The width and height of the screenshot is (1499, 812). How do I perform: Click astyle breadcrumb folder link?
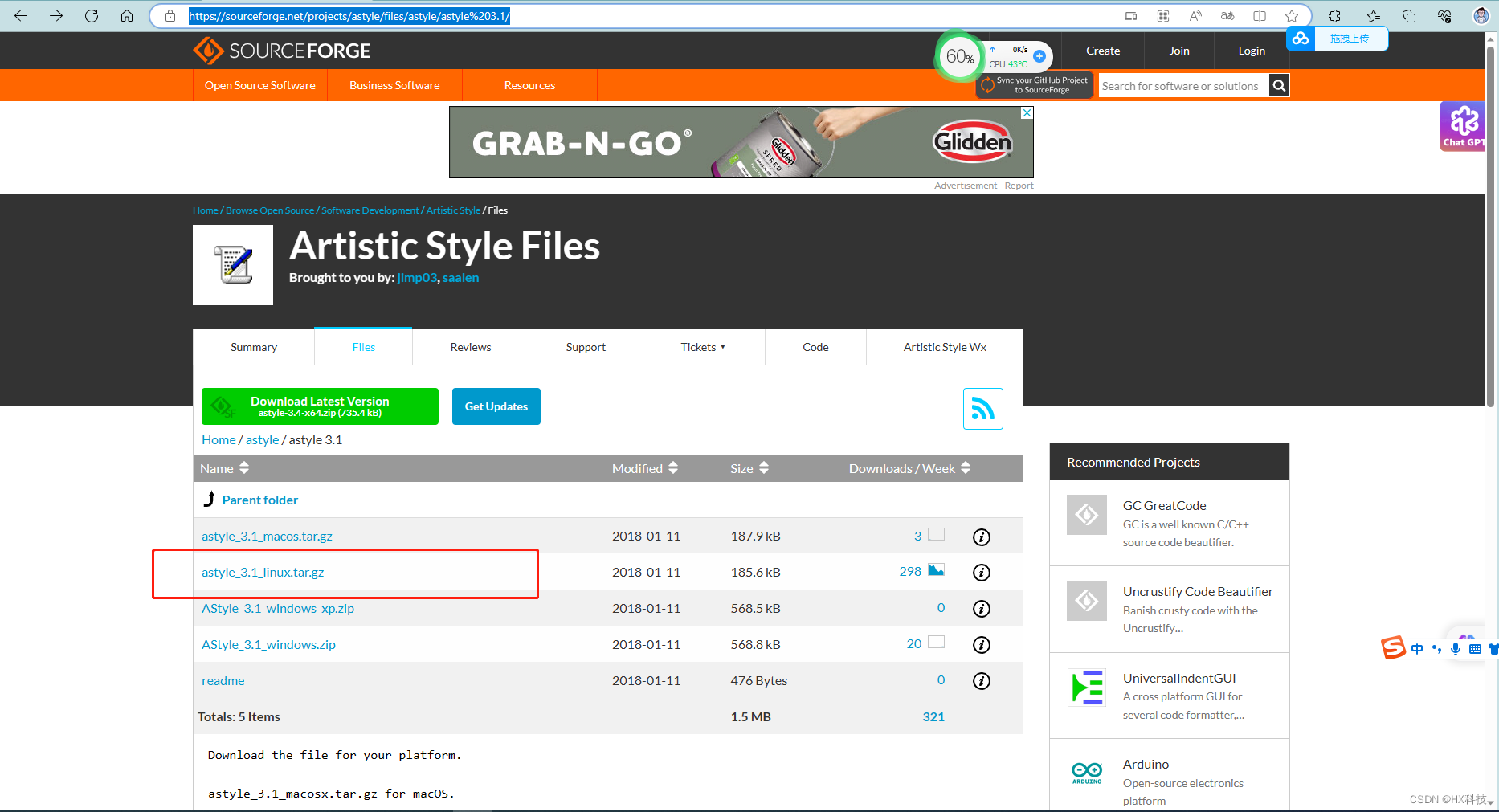[x=263, y=440]
